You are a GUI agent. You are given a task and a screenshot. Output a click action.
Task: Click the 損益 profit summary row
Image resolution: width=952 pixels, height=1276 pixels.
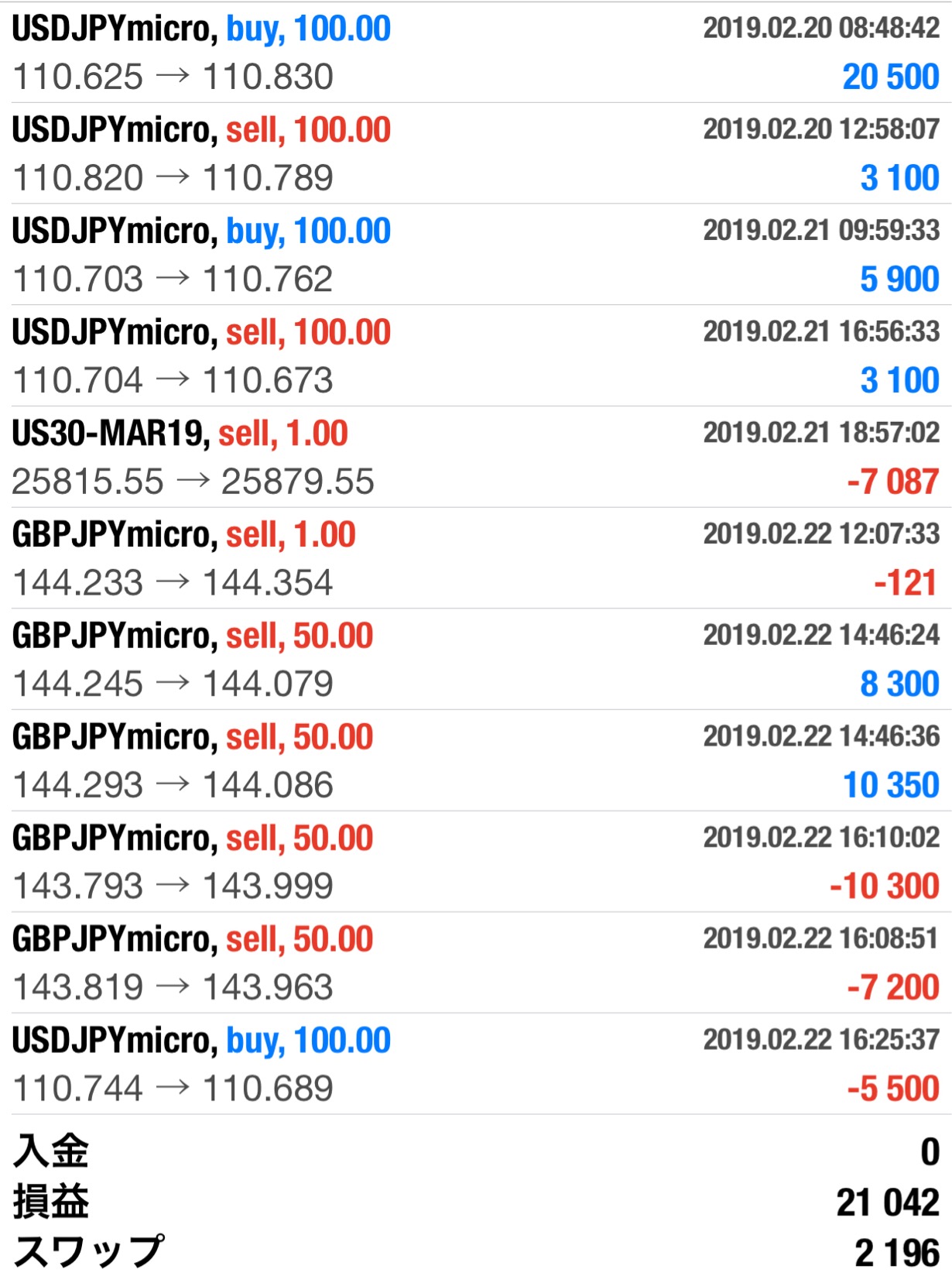click(x=476, y=1202)
